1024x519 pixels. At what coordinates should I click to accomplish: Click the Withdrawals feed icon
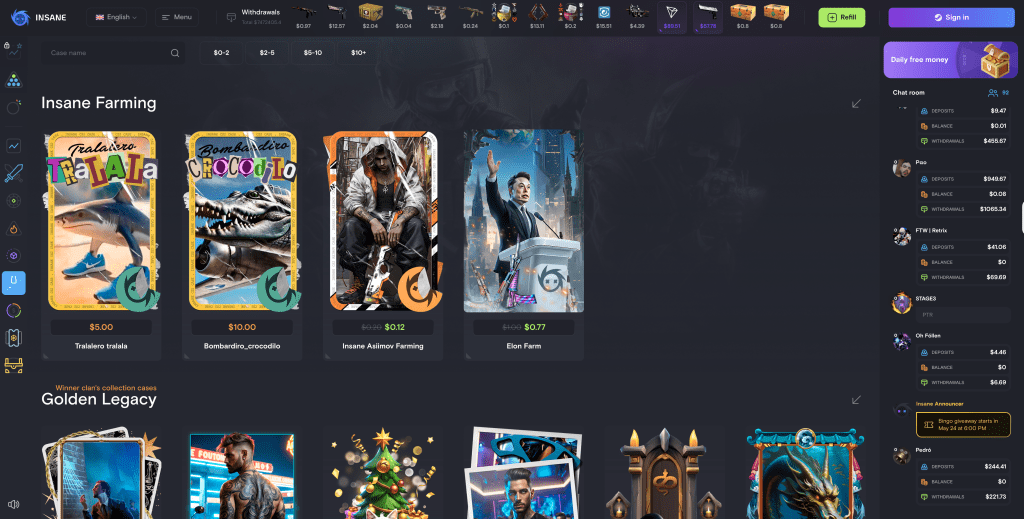pyautogui.click(x=231, y=17)
